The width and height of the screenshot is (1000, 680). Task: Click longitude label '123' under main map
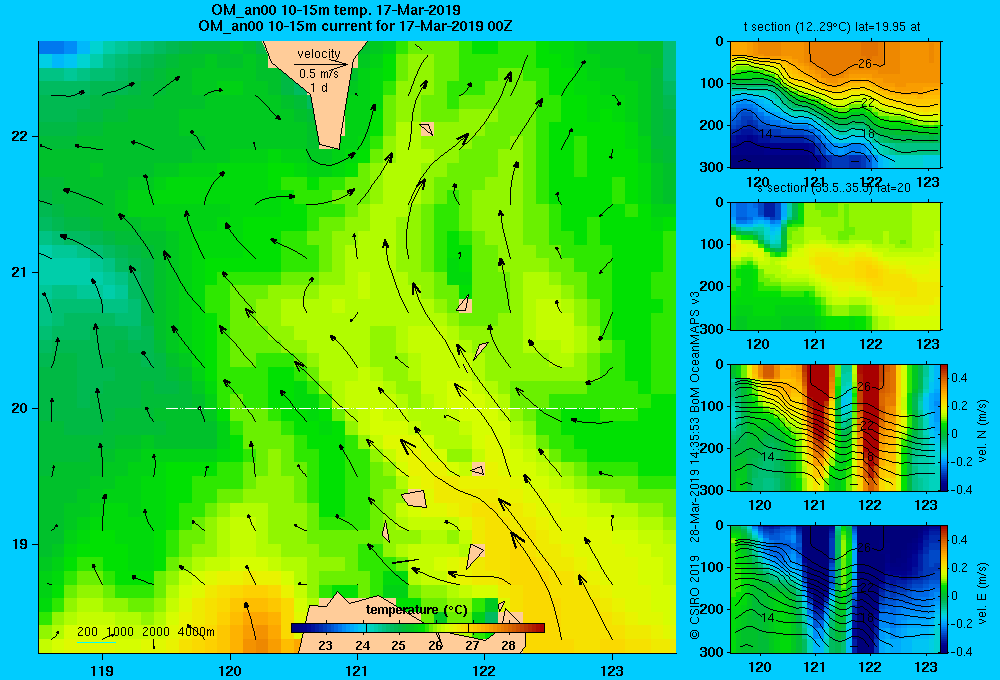[x=612, y=670]
